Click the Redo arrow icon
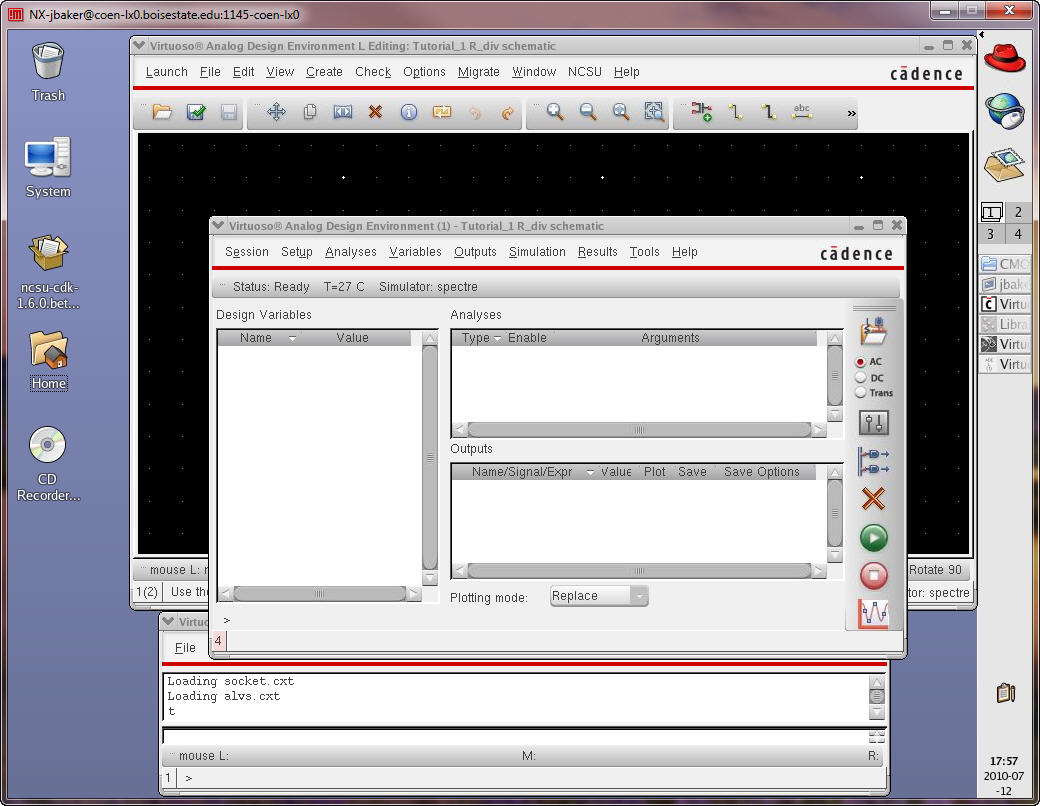The width and height of the screenshot is (1040, 806). click(507, 113)
